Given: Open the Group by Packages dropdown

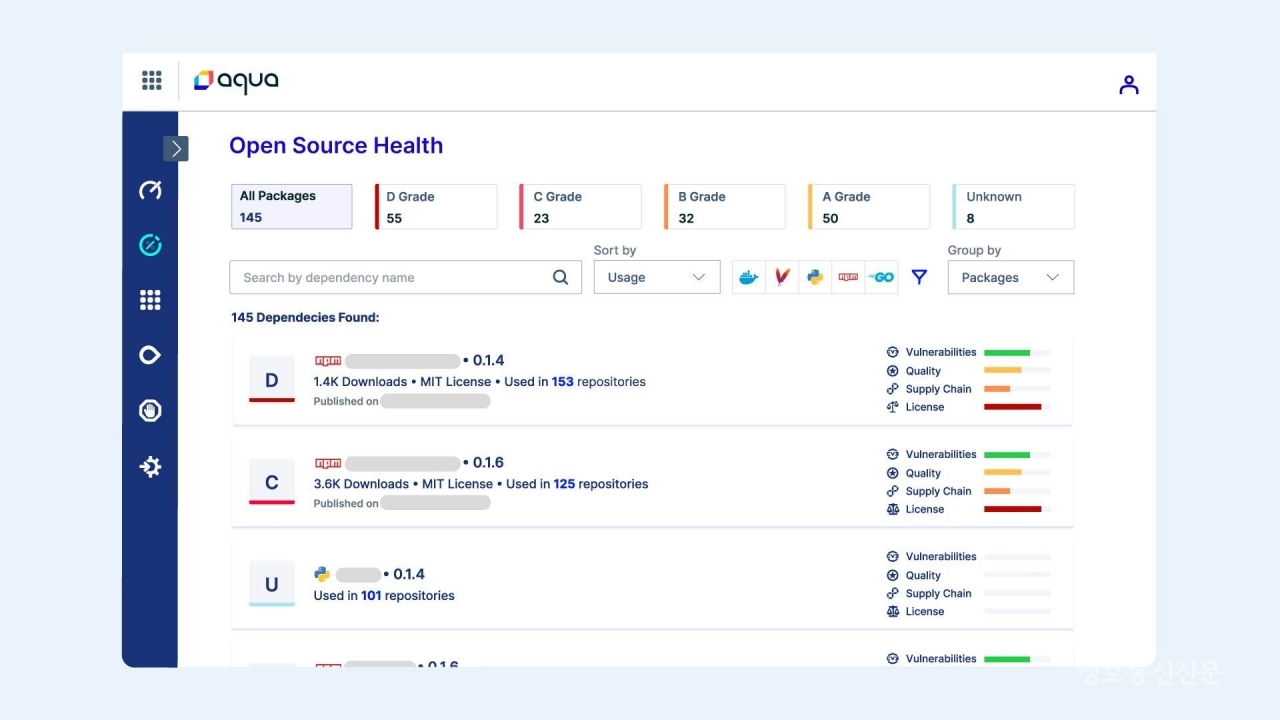Looking at the screenshot, I should pos(1010,277).
